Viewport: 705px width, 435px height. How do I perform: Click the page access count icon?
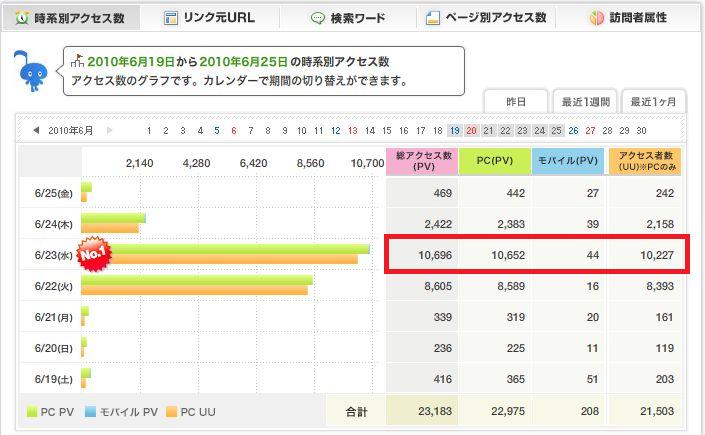click(x=432, y=18)
